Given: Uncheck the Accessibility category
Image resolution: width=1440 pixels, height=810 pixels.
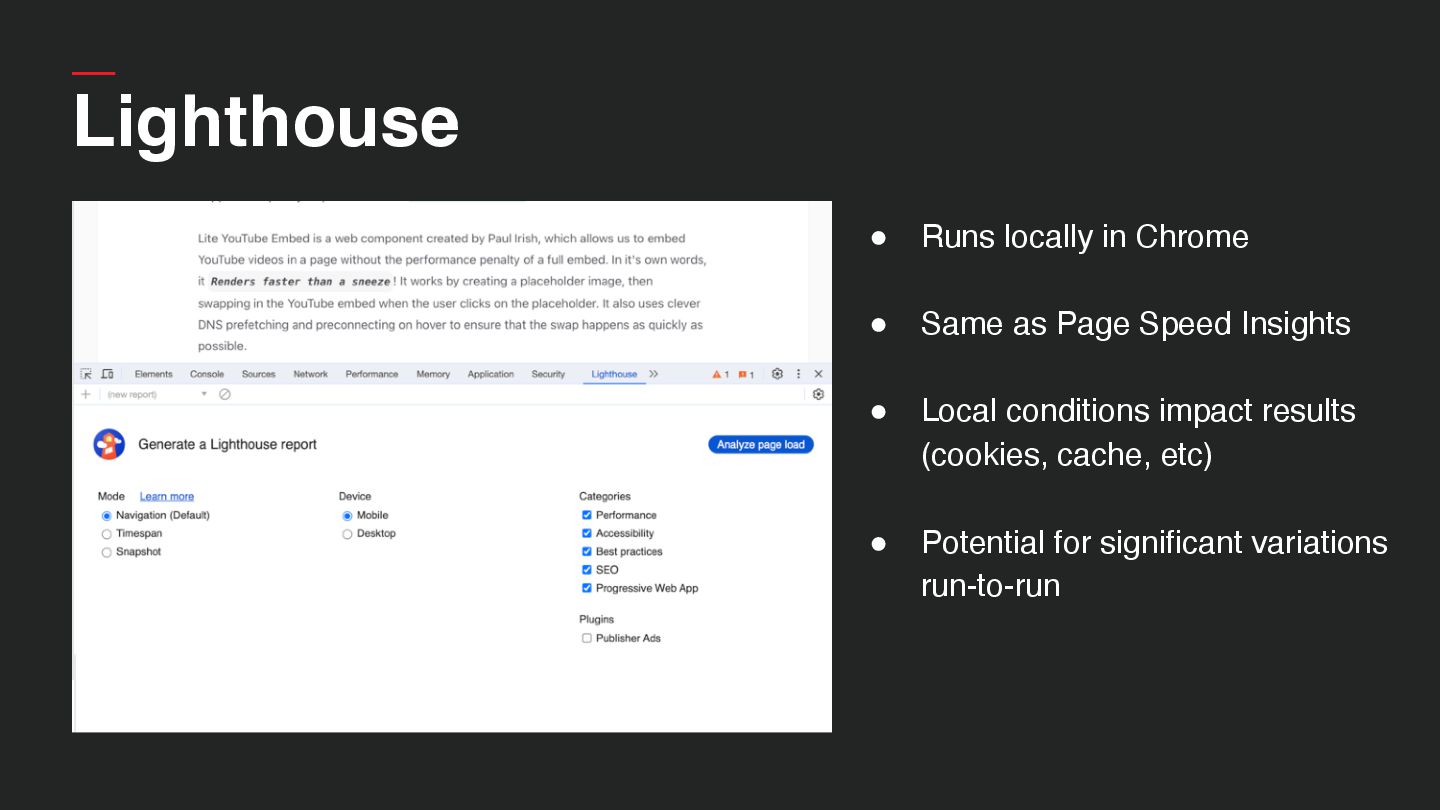Looking at the screenshot, I should pos(587,533).
